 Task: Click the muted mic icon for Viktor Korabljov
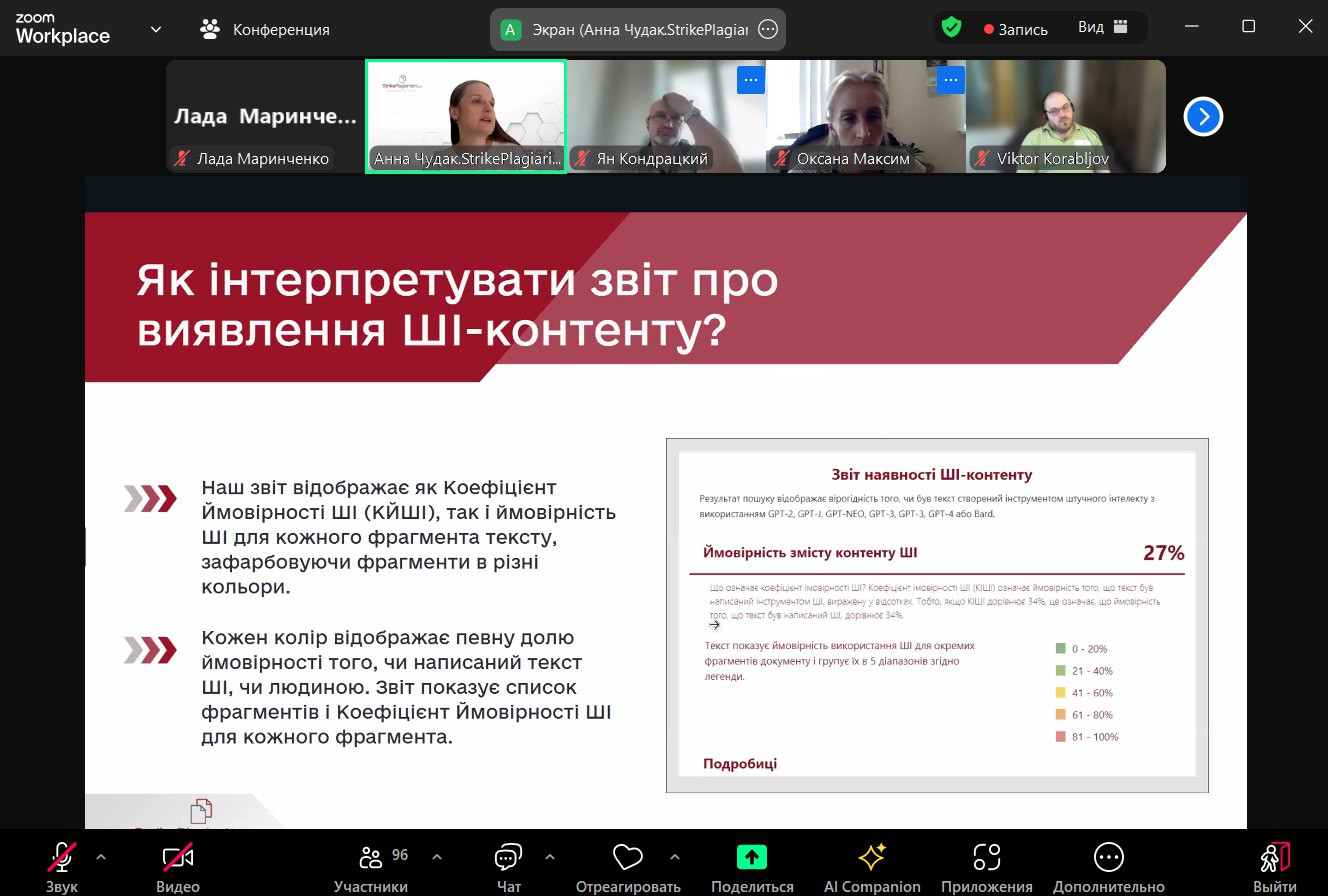click(x=982, y=158)
